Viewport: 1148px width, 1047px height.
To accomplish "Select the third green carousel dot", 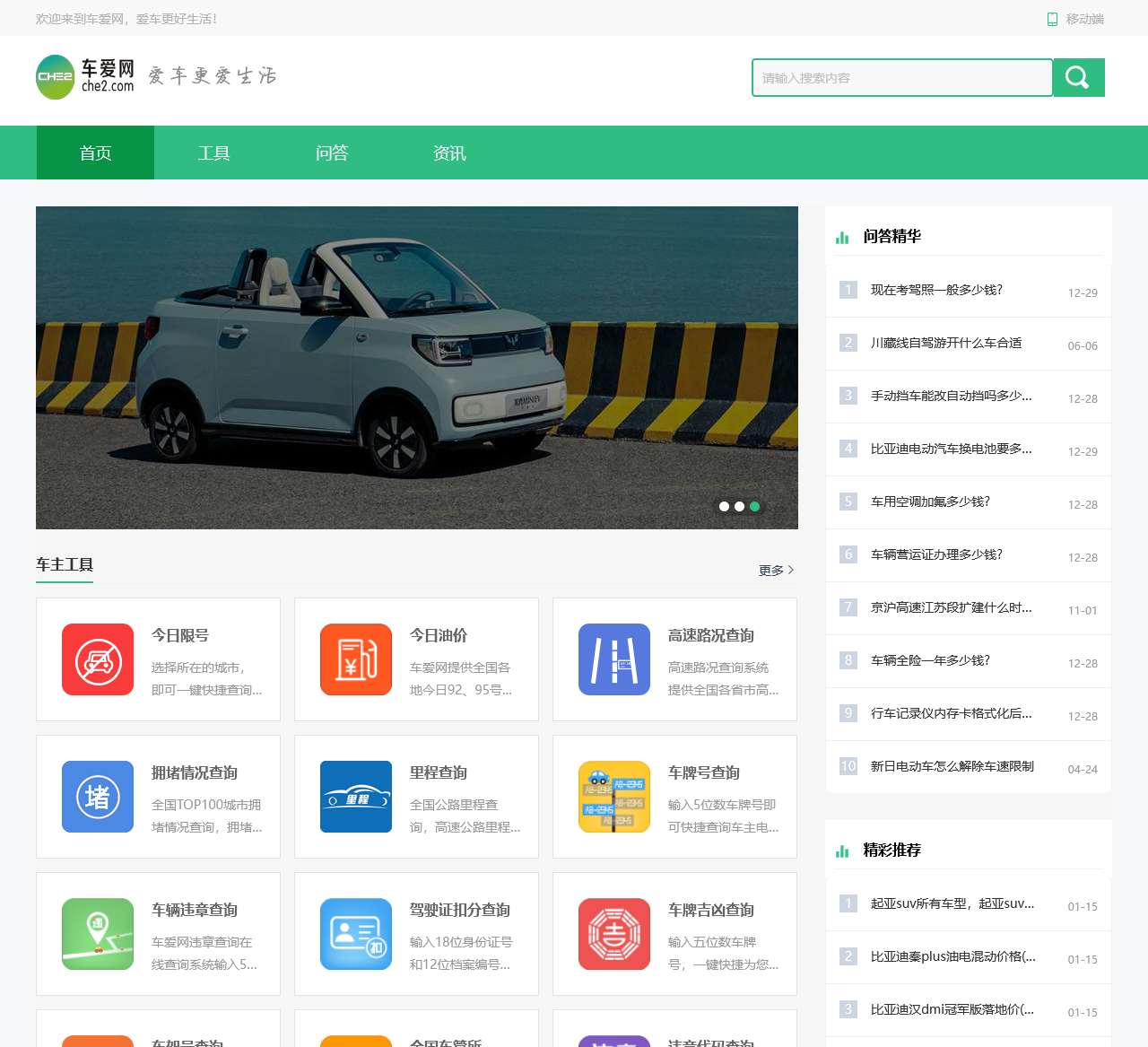I will [x=754, y=507].
